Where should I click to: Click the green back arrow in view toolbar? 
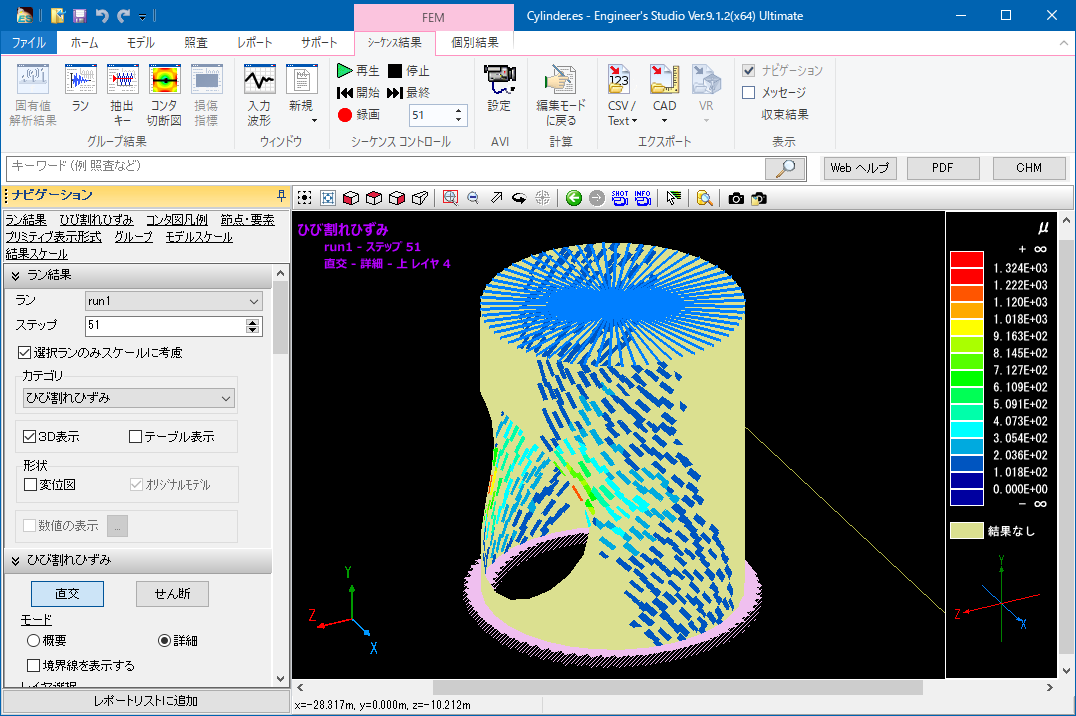573,198
